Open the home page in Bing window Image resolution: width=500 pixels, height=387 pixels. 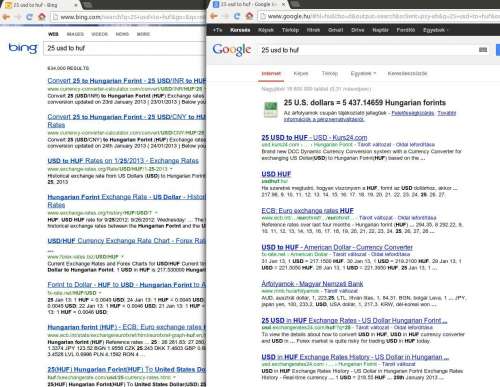[x=42, y=16]
